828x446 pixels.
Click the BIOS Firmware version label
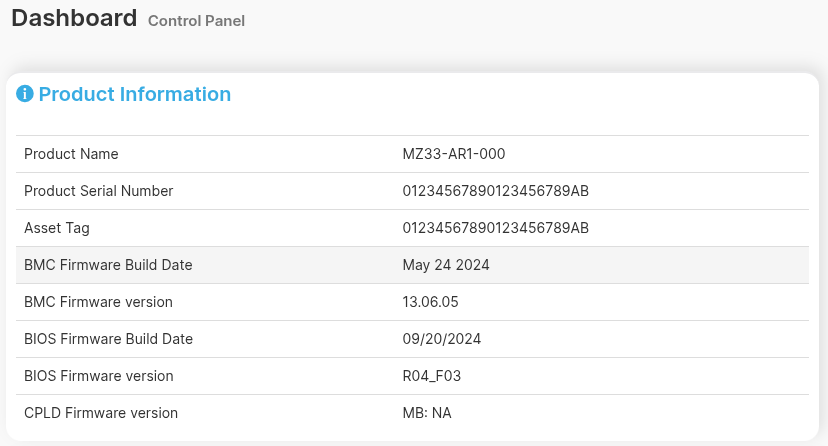pos(98,376)
